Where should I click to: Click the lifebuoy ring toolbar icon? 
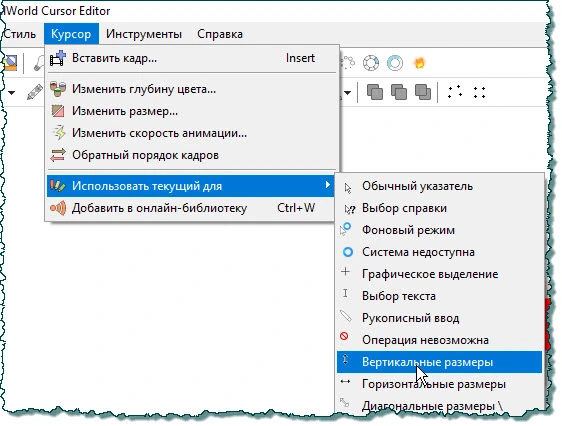point(371,63)
